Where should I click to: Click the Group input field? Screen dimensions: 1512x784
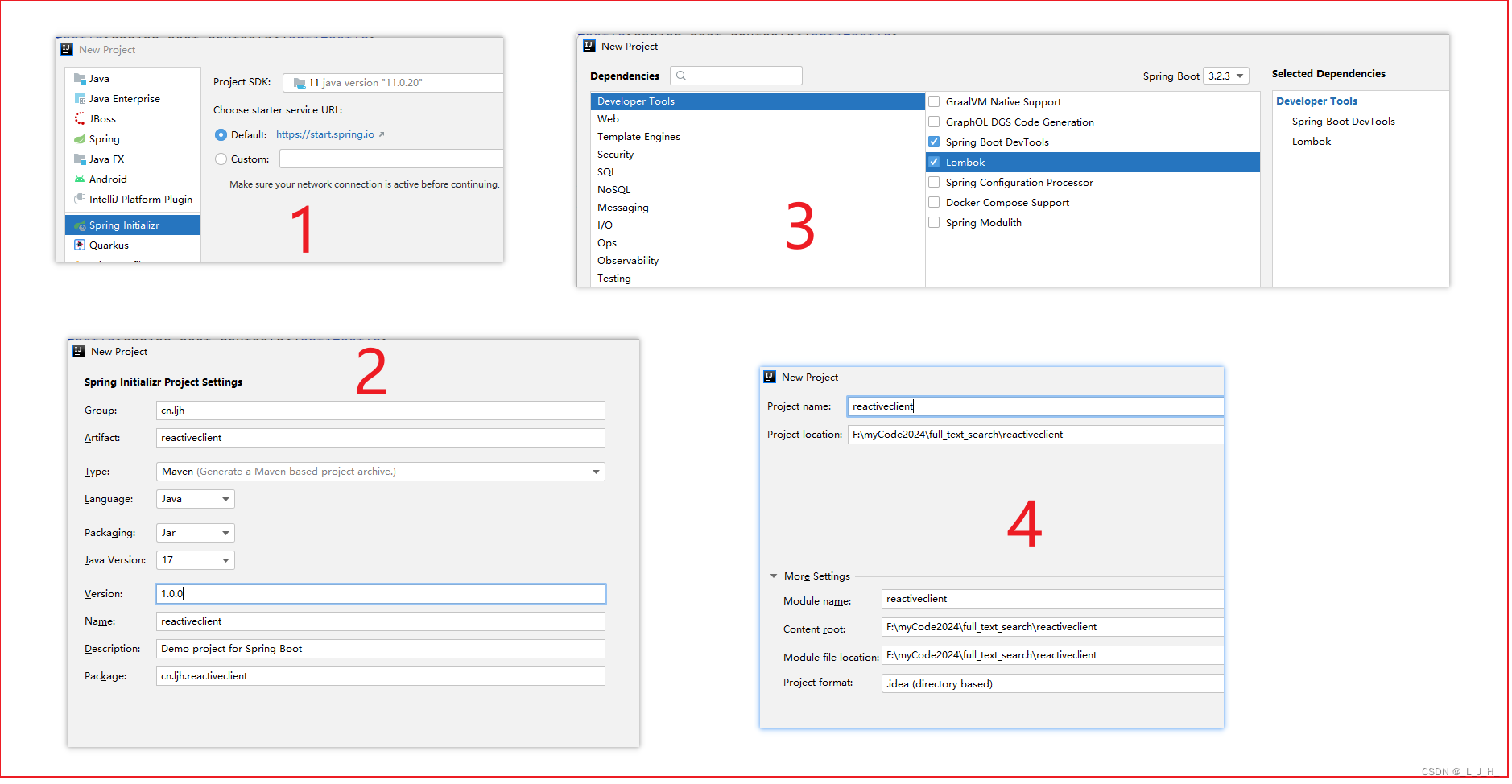point(380,411)
